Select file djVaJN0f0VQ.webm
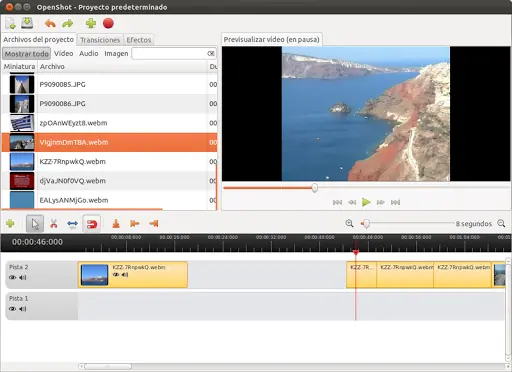This screenshot has width=512, height=372. coord(109,181)
